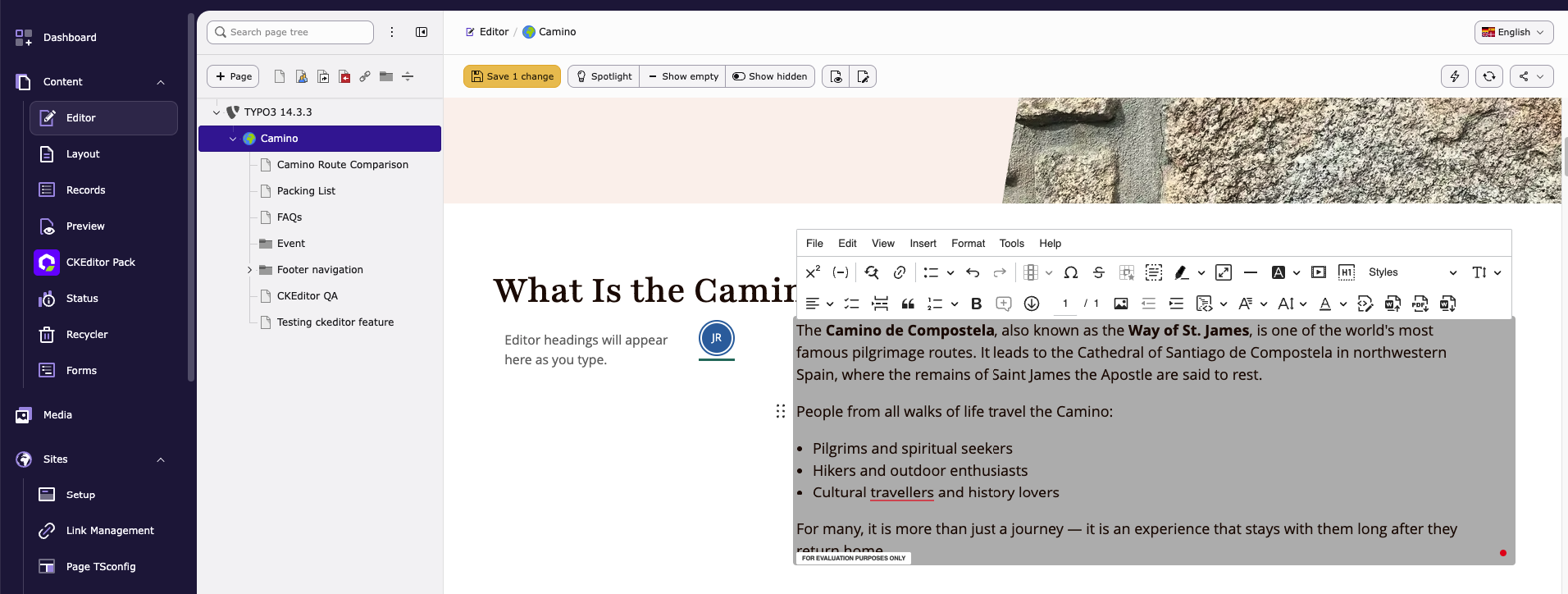Select Packing List page in tree
Image resolution: width=1568 pixels, height=594 pixels.
306,191
